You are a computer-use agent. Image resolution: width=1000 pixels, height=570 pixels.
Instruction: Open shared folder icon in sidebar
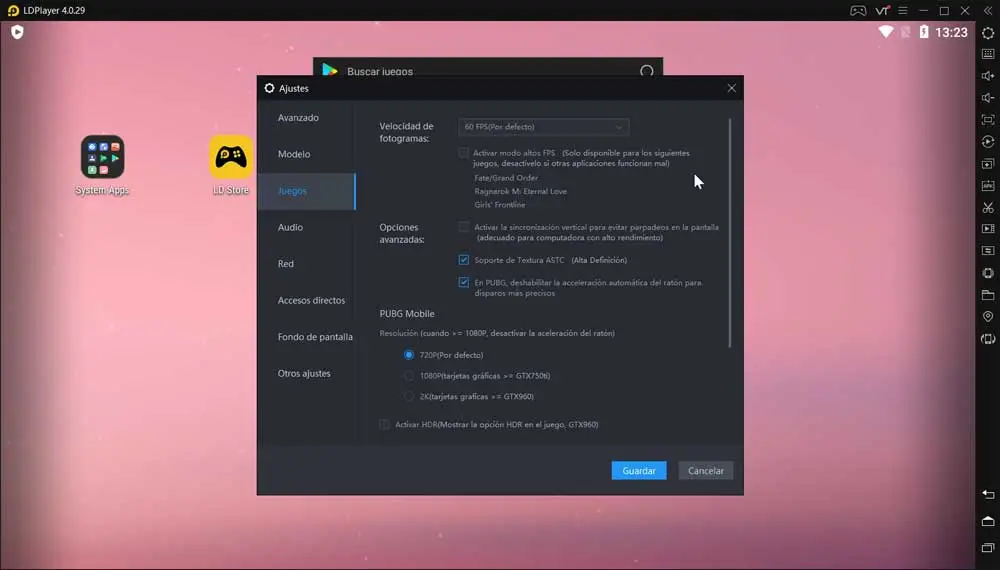(x=988, y=295)
